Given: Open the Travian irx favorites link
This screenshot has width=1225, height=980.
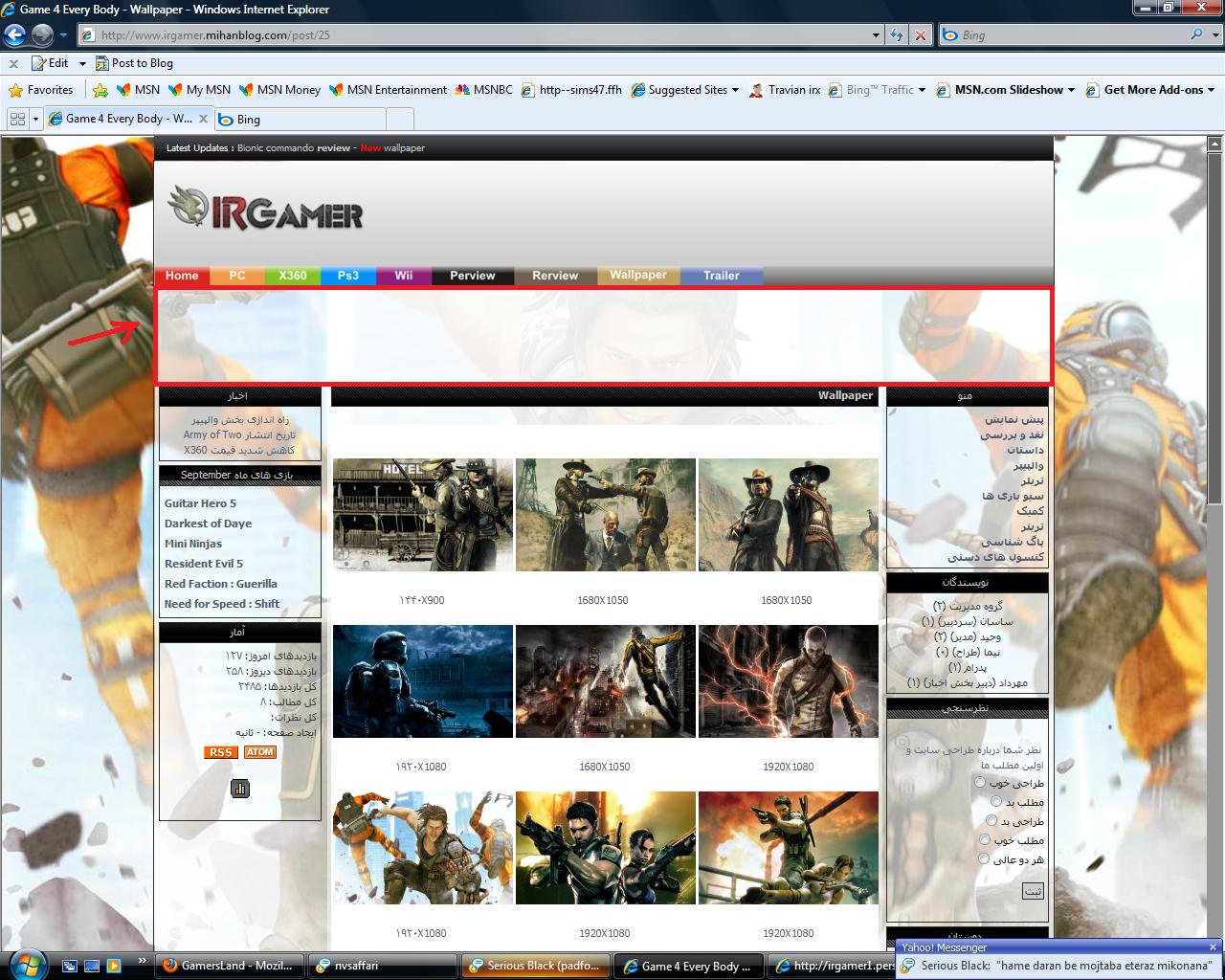Looking at the screenshot, I should (784, 90).
